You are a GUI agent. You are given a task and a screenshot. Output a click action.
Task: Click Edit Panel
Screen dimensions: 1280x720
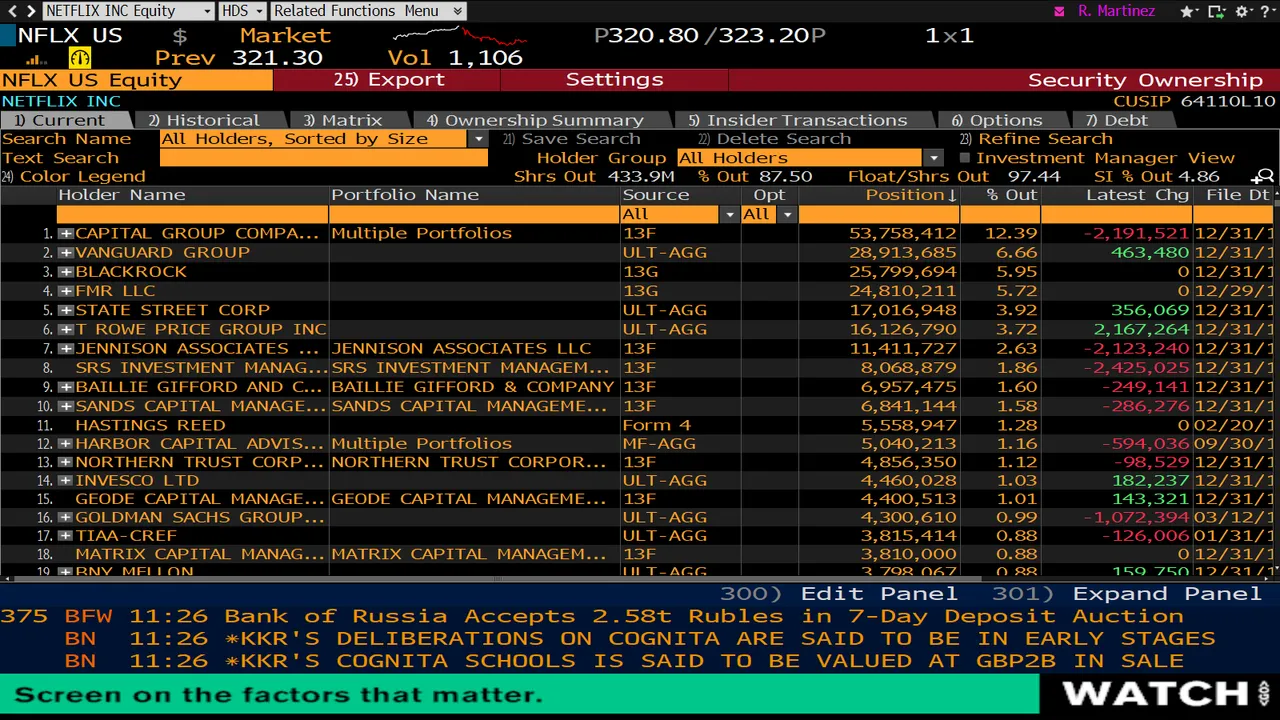(x=839, y=594)
